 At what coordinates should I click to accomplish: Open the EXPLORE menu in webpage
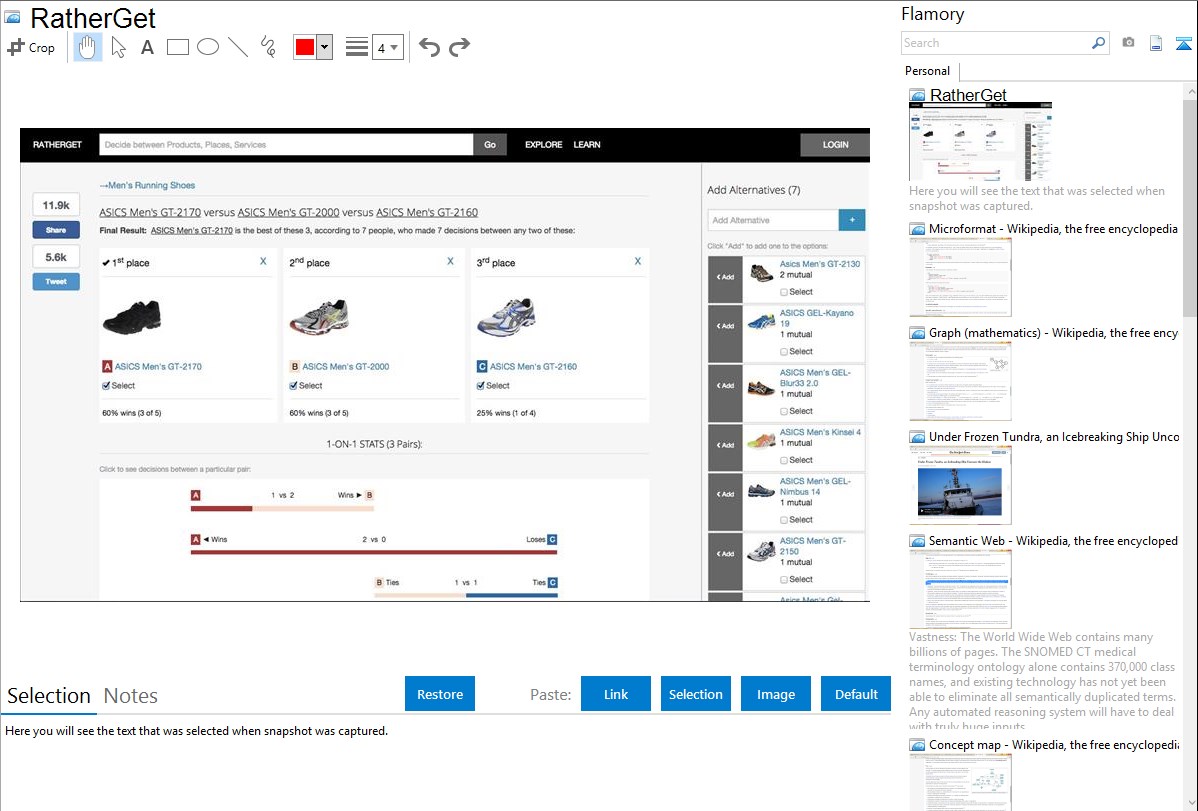pyautogui.click(x=543, y=144)
